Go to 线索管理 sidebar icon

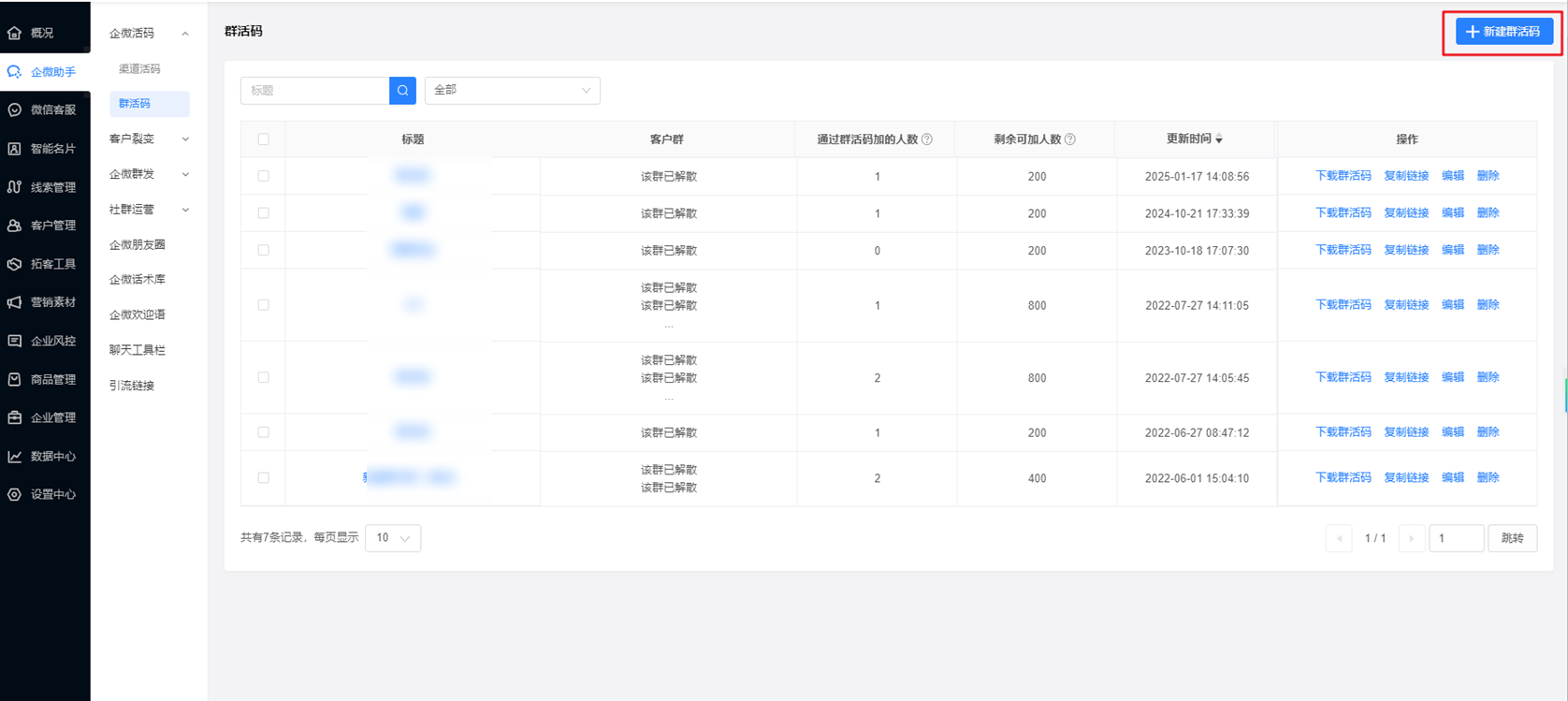click(x=15, y=187)
